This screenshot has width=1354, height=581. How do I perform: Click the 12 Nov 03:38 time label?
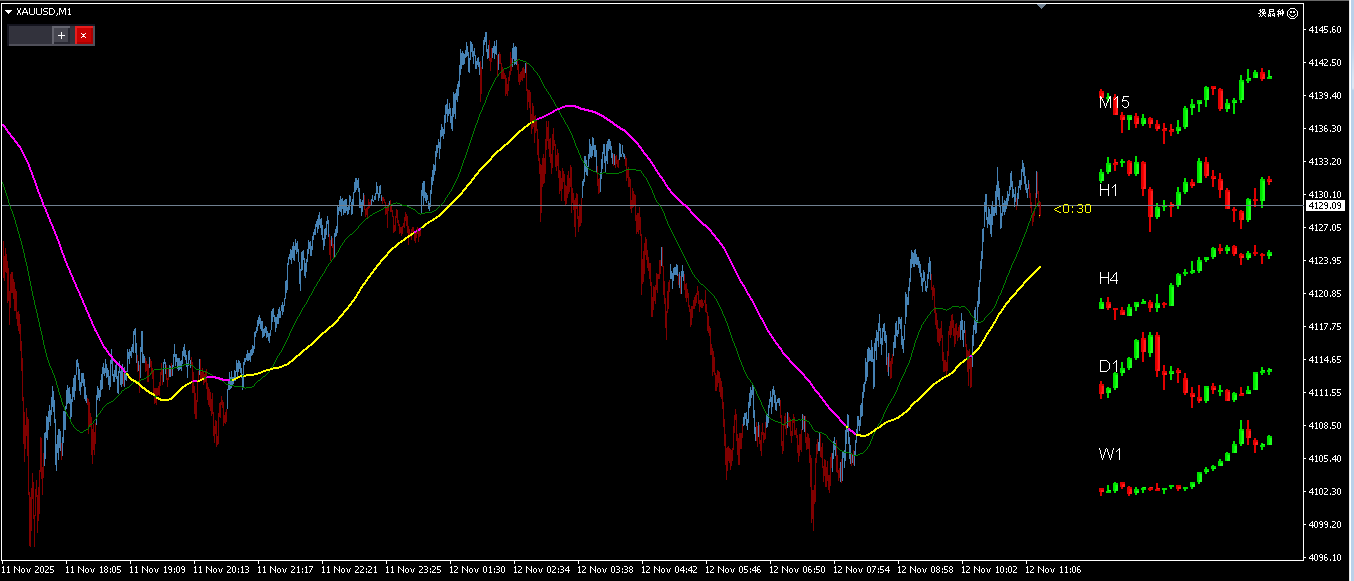click(x=605, y=569)
